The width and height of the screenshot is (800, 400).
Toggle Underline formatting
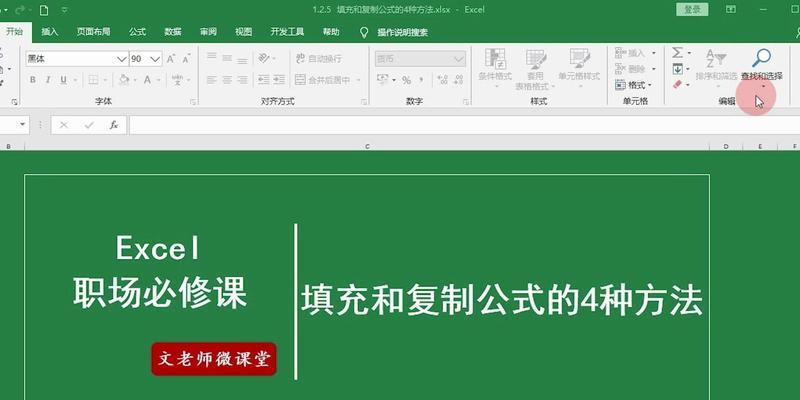pyautogui.click(x=63, y=80)
